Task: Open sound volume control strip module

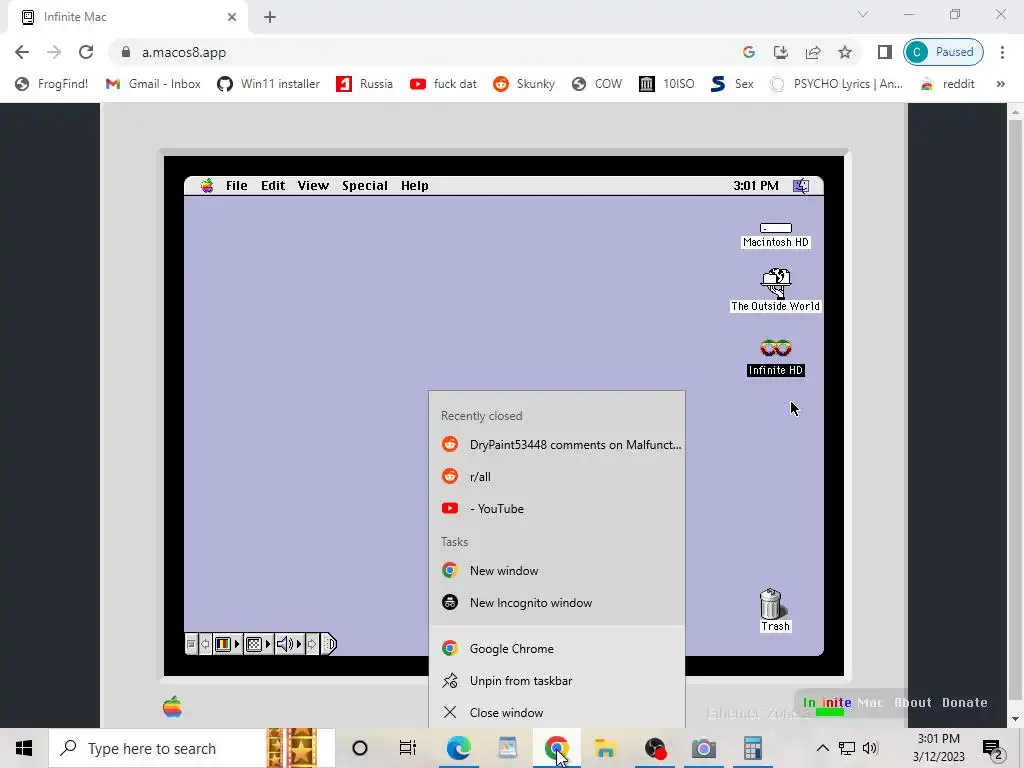Action: [289, 644]
